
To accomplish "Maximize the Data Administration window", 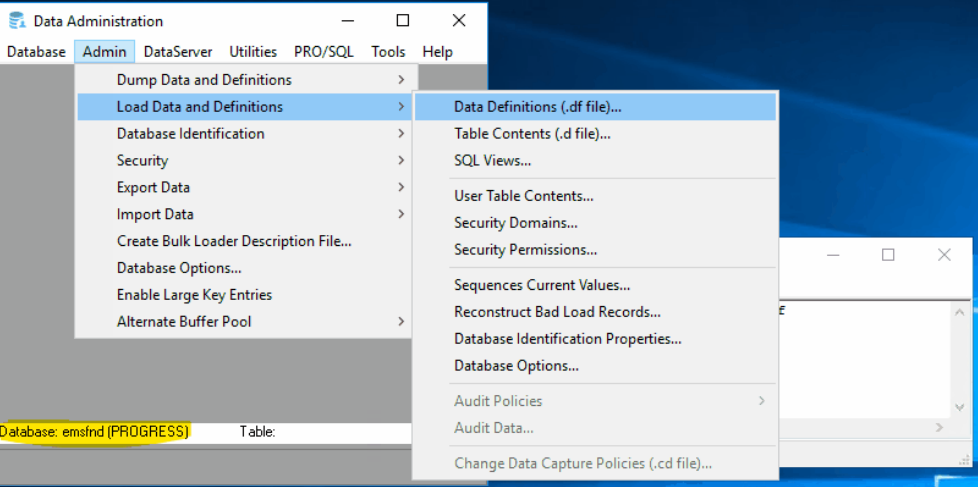I will pos(403,21).
